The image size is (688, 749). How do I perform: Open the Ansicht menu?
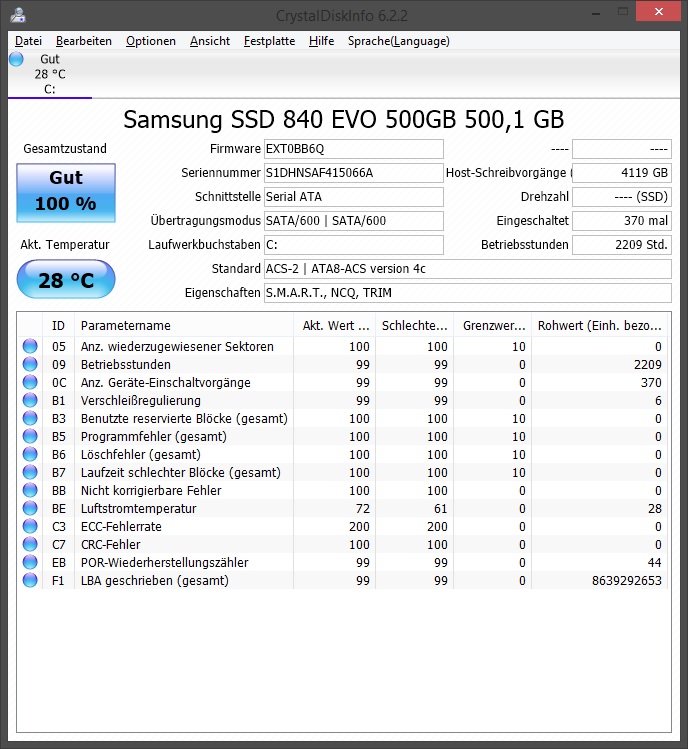coord(210,41)
